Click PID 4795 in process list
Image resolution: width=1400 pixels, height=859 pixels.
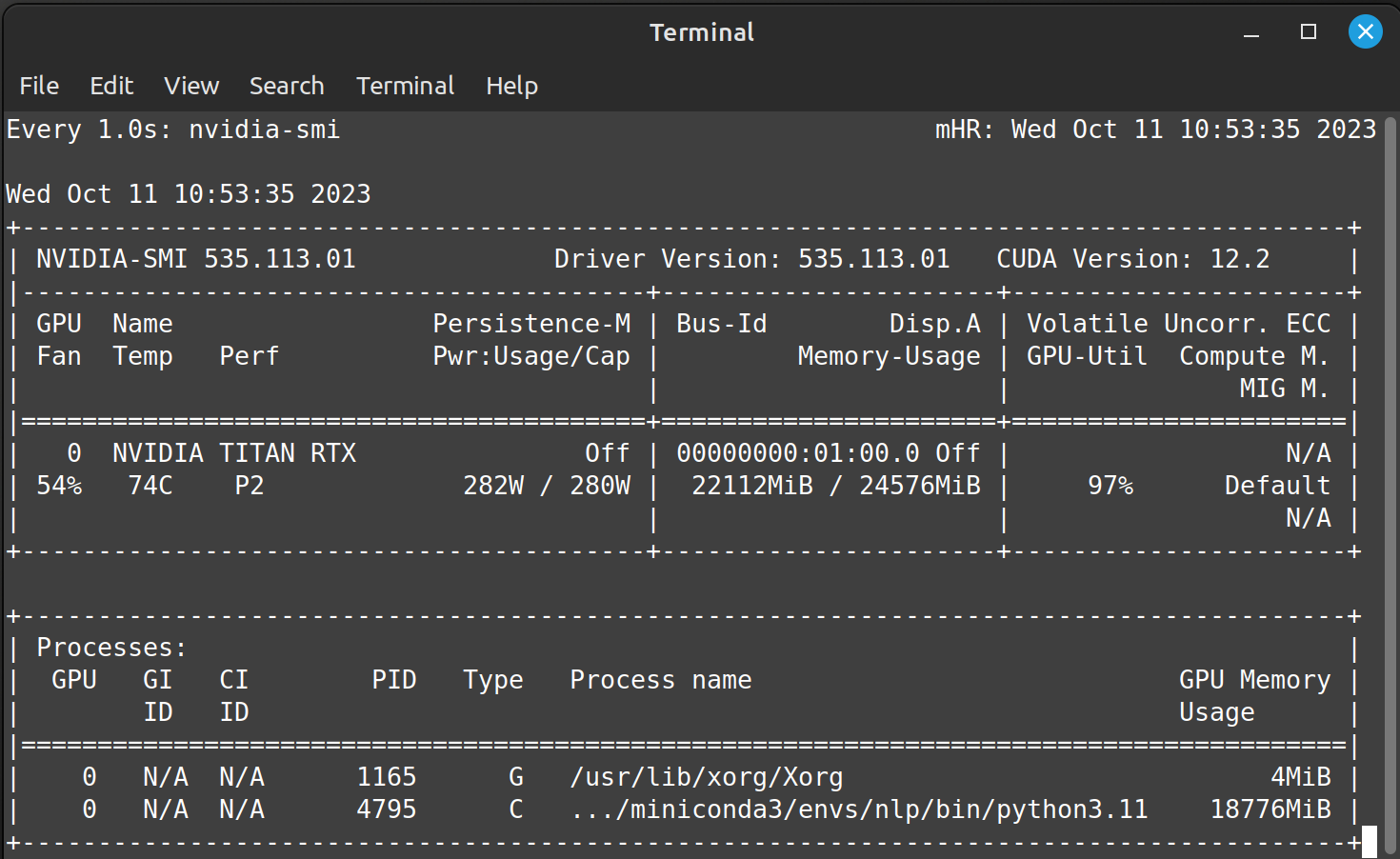[x=387, y=809]
